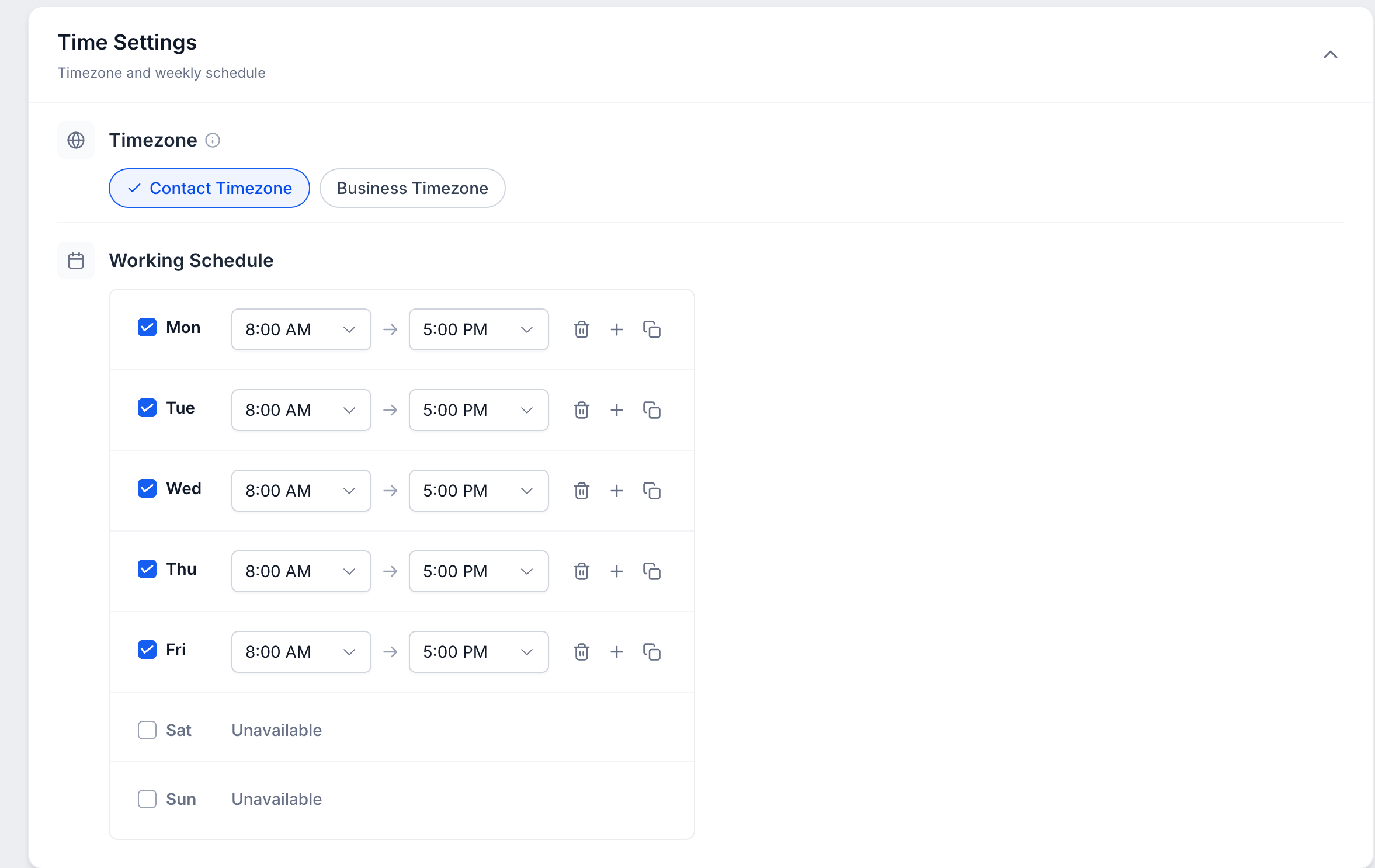1375x868 pixels.
Task: Delete Tuesday's time slot with trash icon
Action: coord(581,410)
